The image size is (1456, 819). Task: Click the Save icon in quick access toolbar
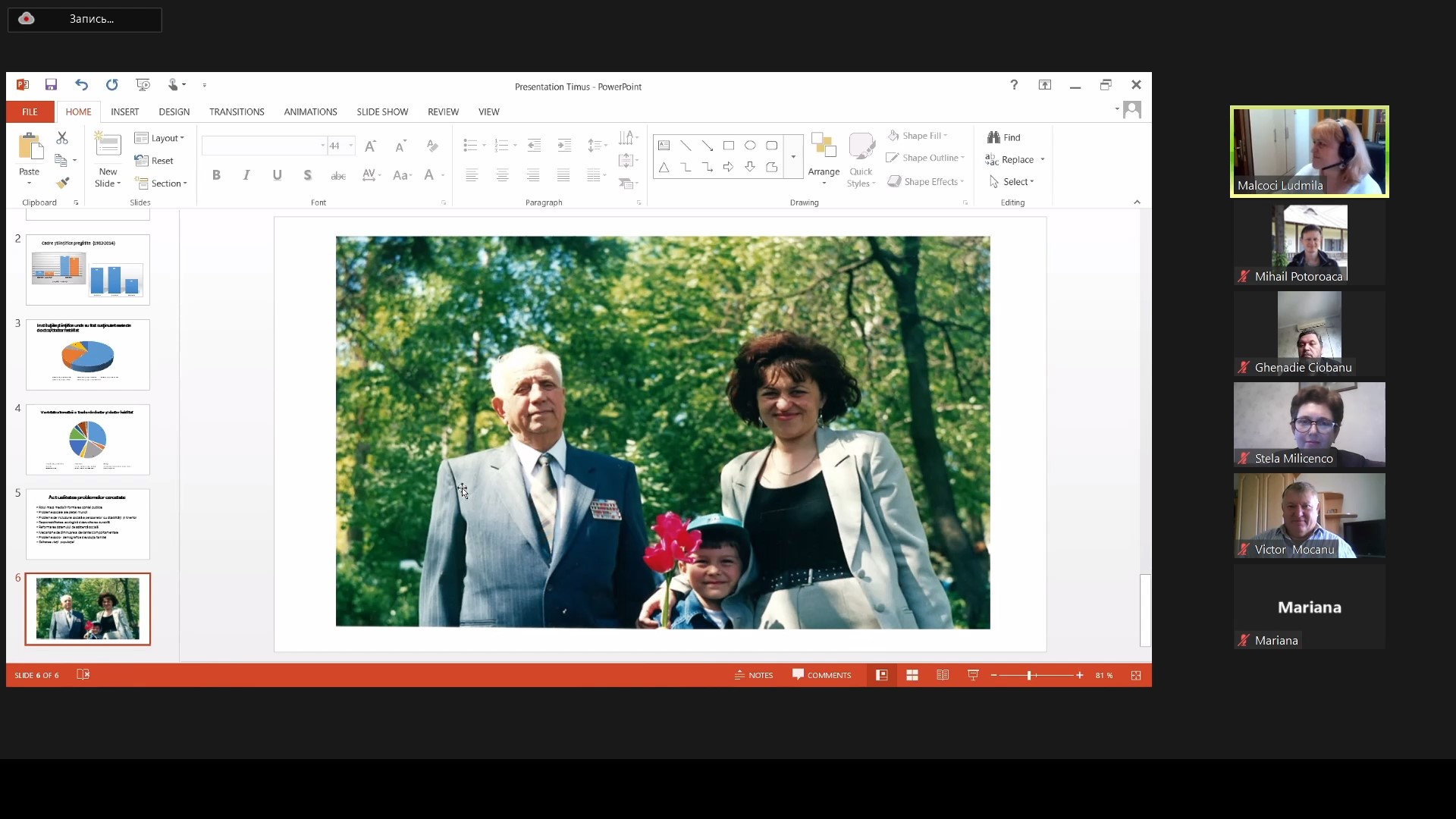click(x=51, y=85)
